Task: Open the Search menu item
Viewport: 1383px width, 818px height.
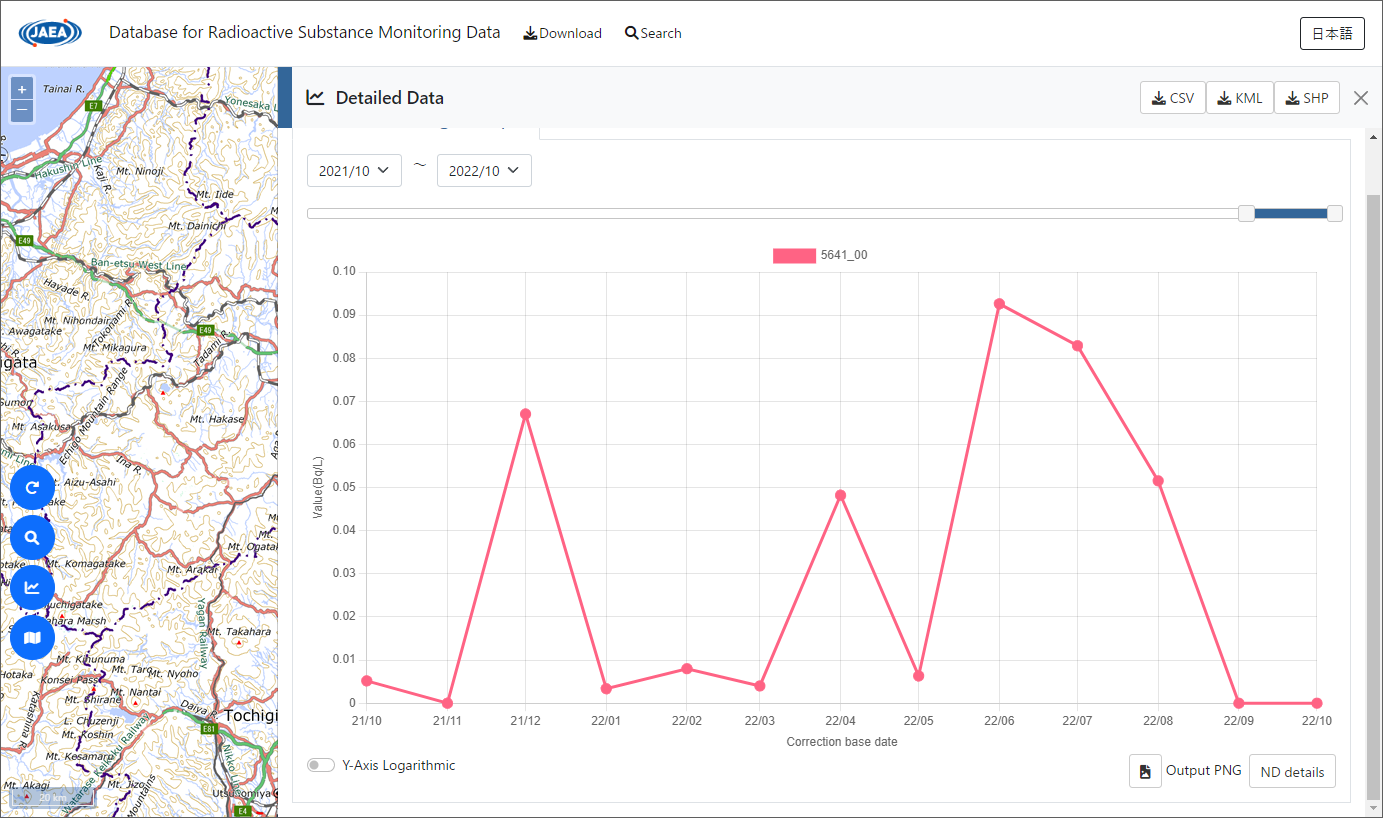Action: point(653,33)
